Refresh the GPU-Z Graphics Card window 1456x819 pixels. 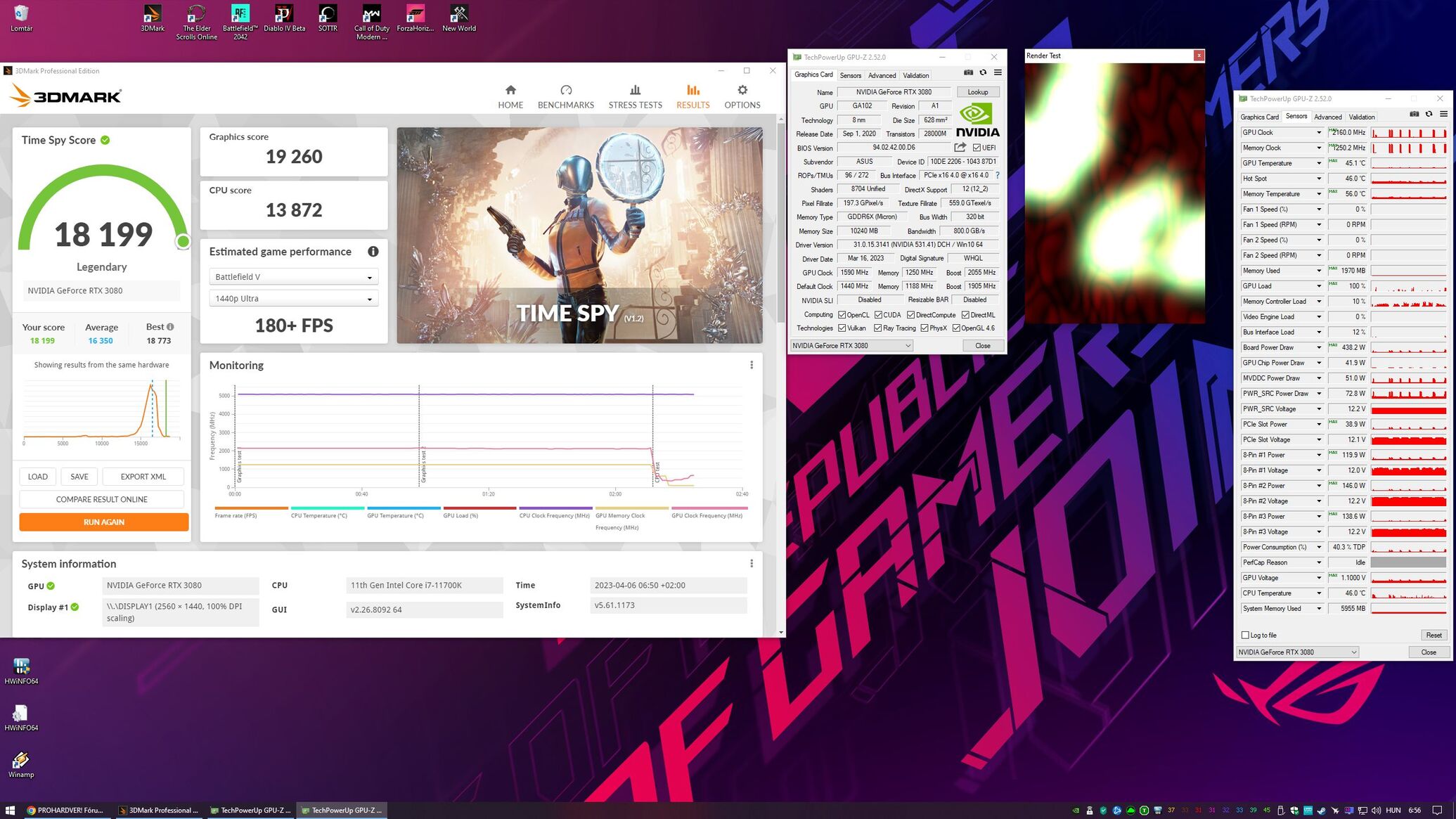(983, 72)
